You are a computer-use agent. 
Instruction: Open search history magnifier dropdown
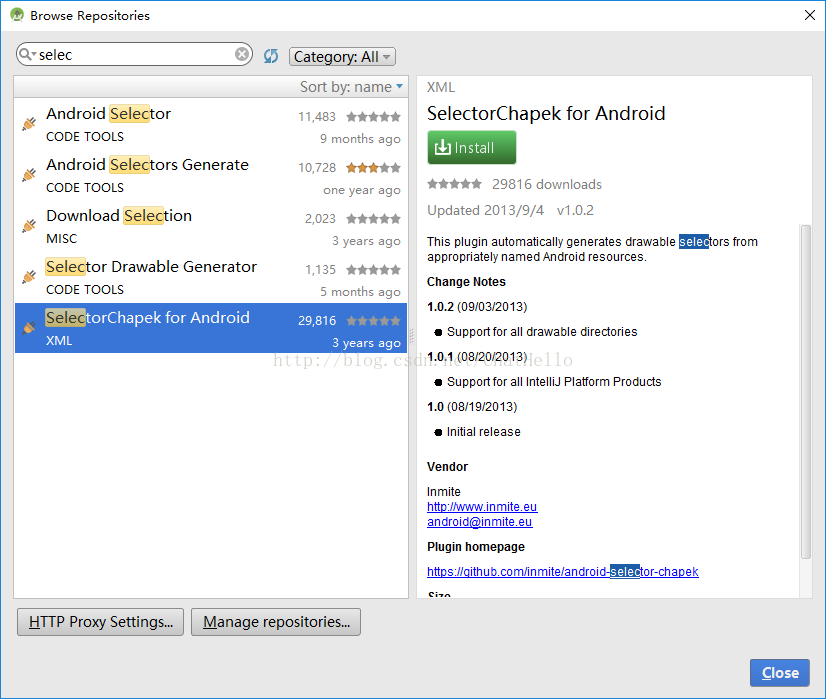pyautogui.click(x=27, y=54)
